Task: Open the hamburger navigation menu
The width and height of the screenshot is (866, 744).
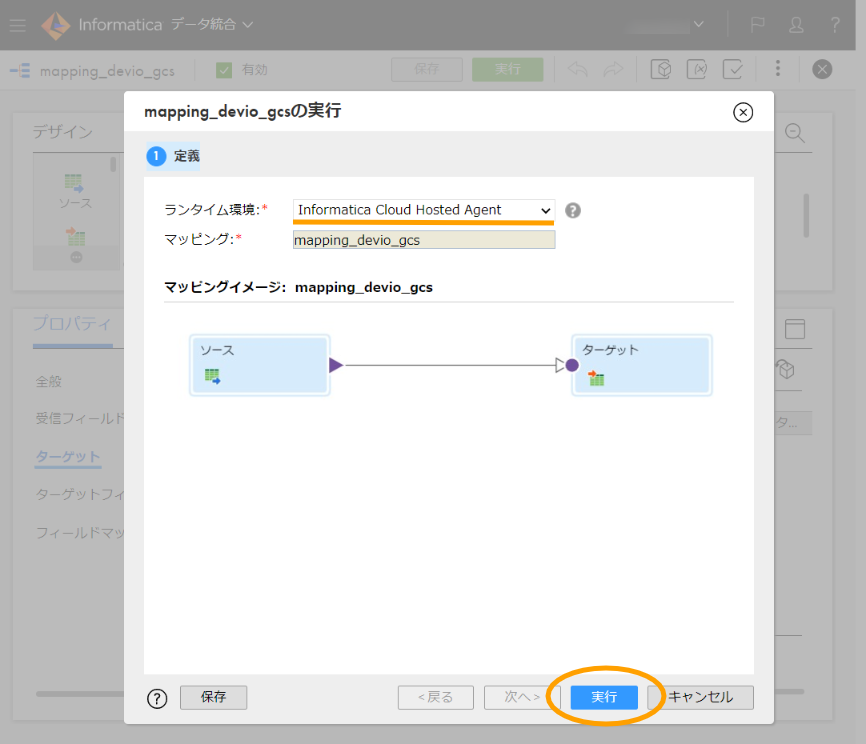Action: [18, 25]
